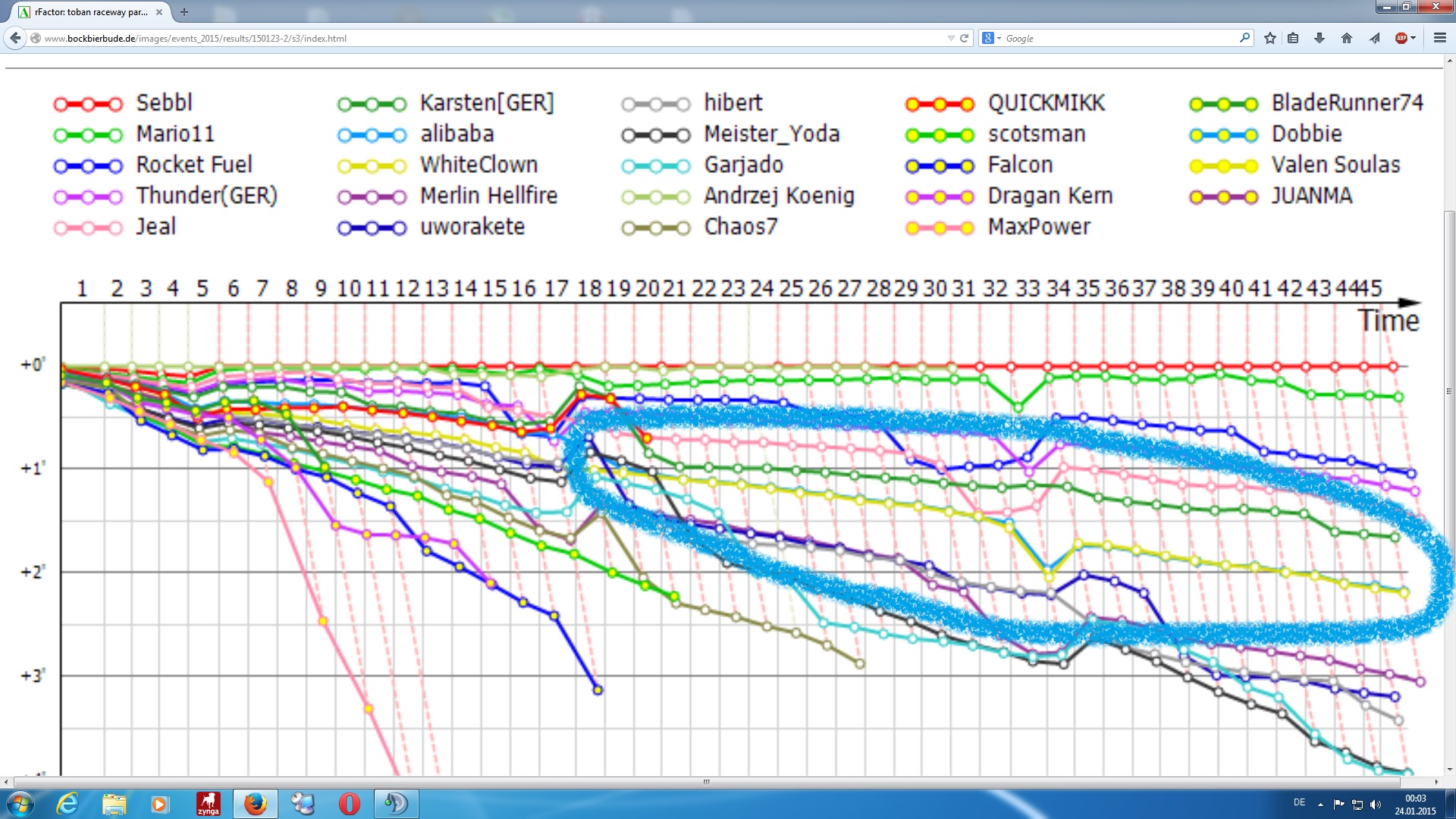This screenshot has height=819, width=1456.
Task: Expand the URL history dropdown arrow
Action: coord(951,38)
